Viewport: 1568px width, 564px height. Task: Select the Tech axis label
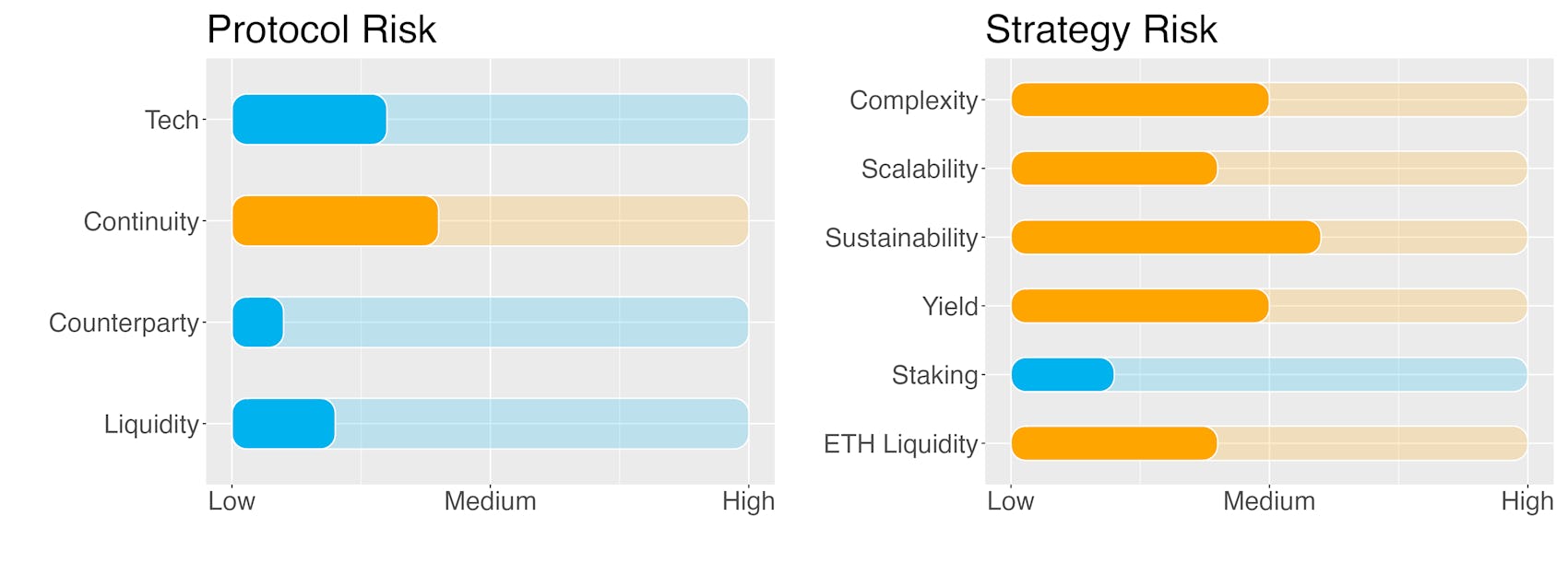pyautogui.click(x=172, y=120)
